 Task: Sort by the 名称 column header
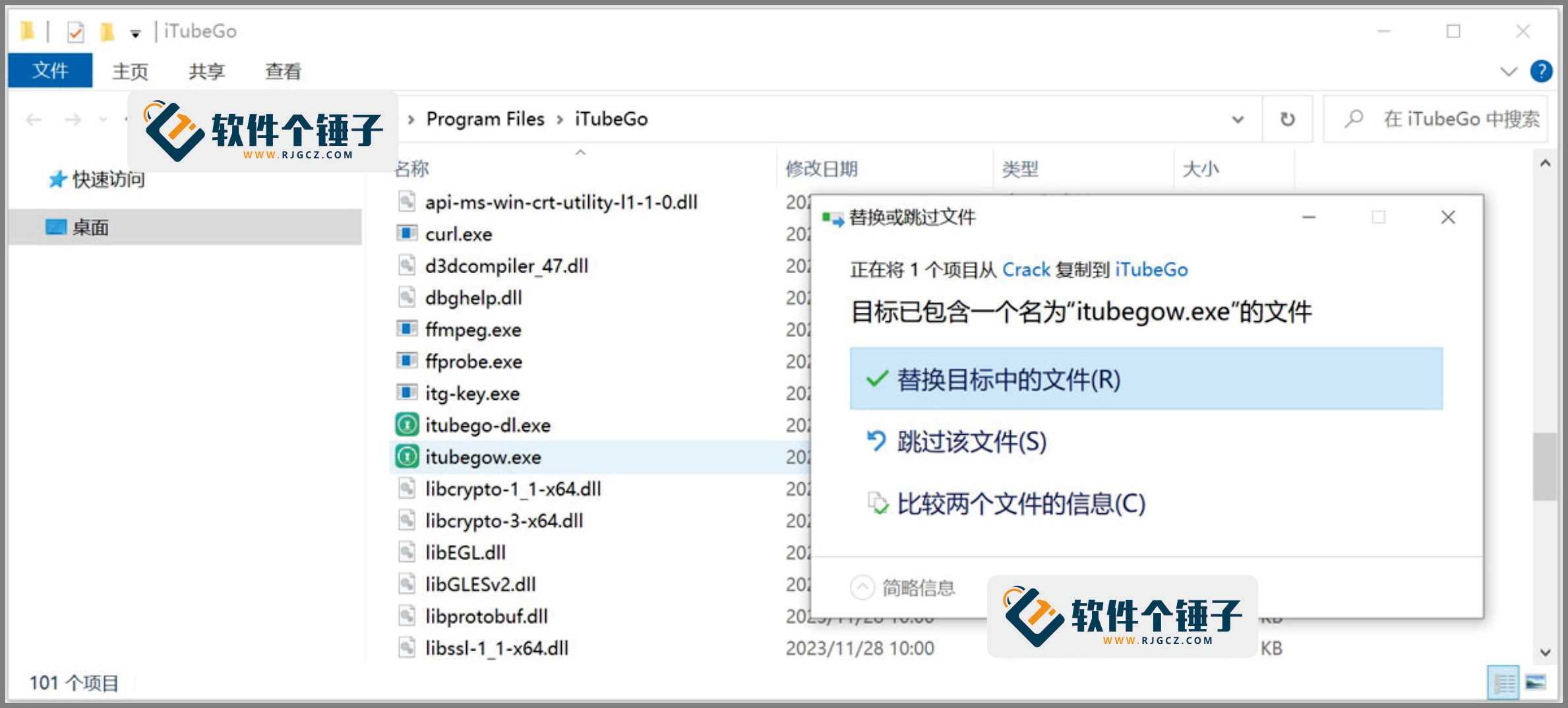click(411, 169)
